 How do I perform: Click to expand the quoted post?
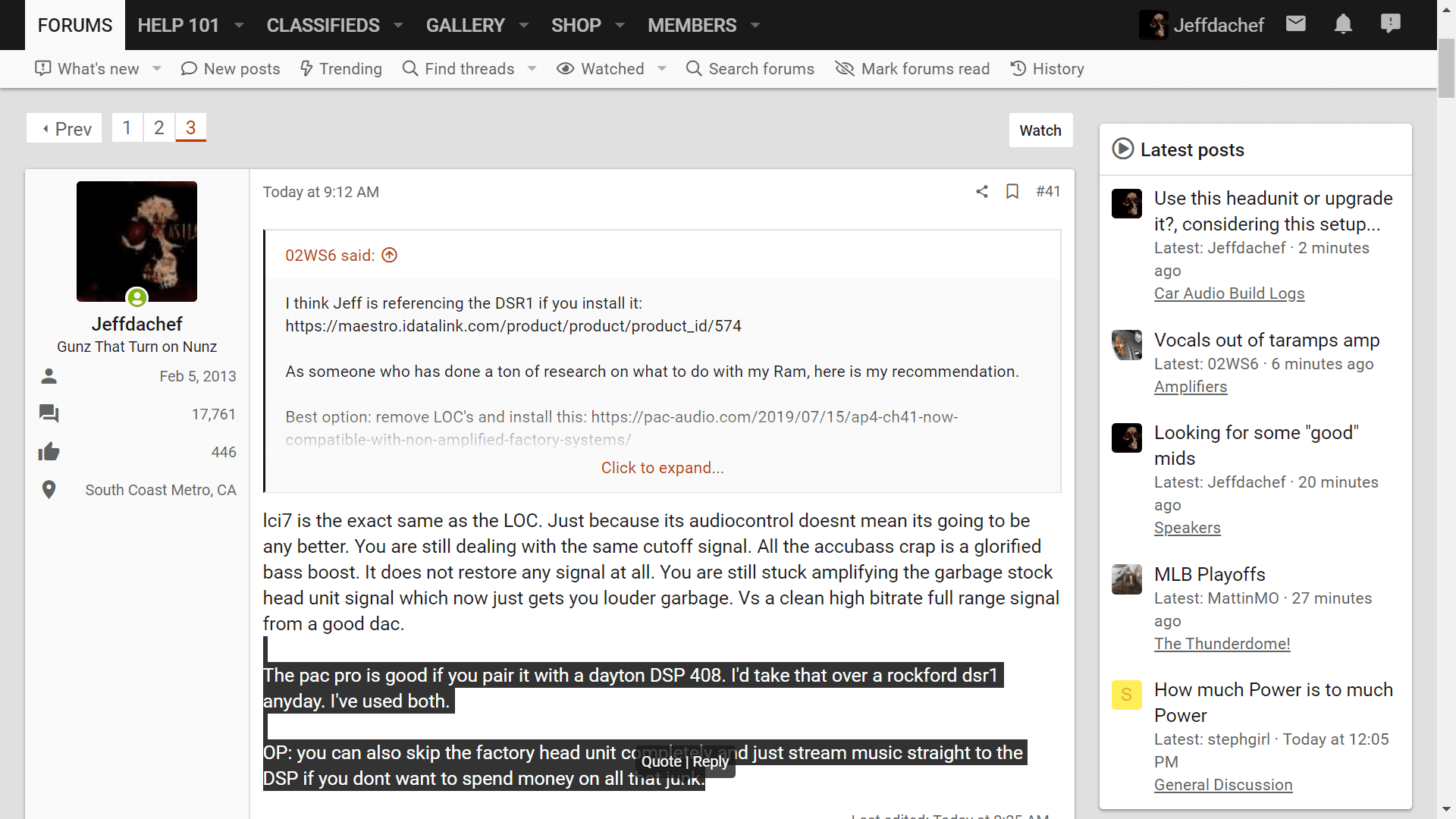(663, 468)
